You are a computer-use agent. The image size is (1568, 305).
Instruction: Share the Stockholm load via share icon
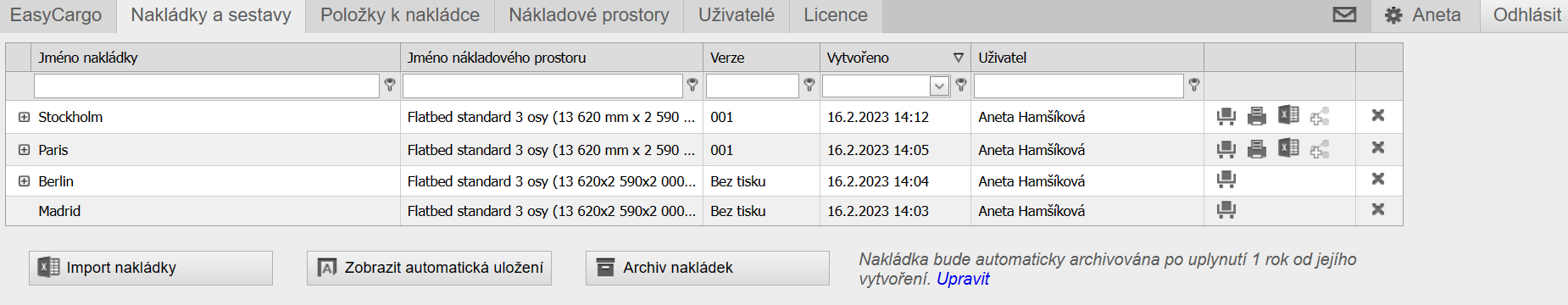tap(1320, 116)
